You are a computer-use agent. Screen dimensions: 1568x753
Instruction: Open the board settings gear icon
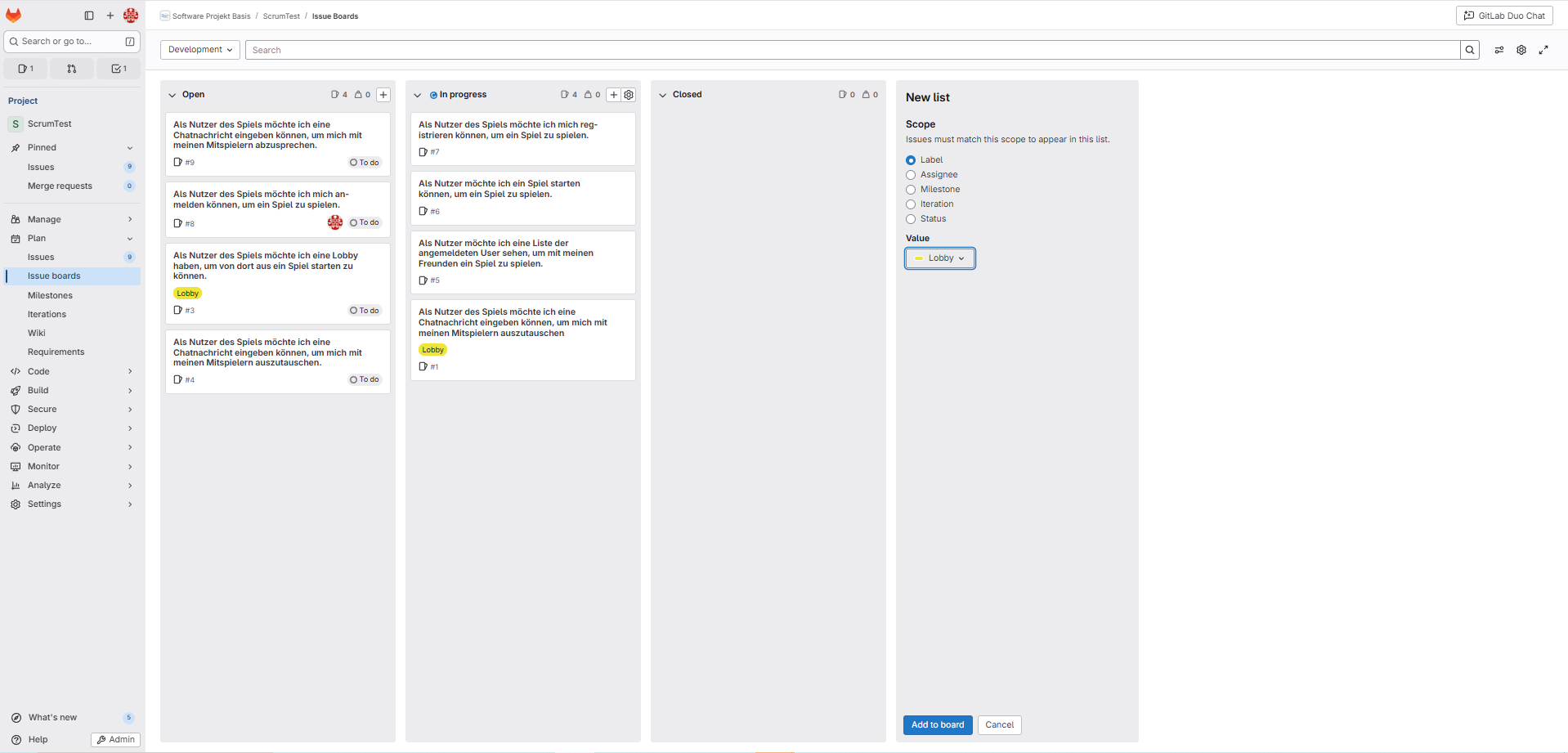(x=1521, y=50)
